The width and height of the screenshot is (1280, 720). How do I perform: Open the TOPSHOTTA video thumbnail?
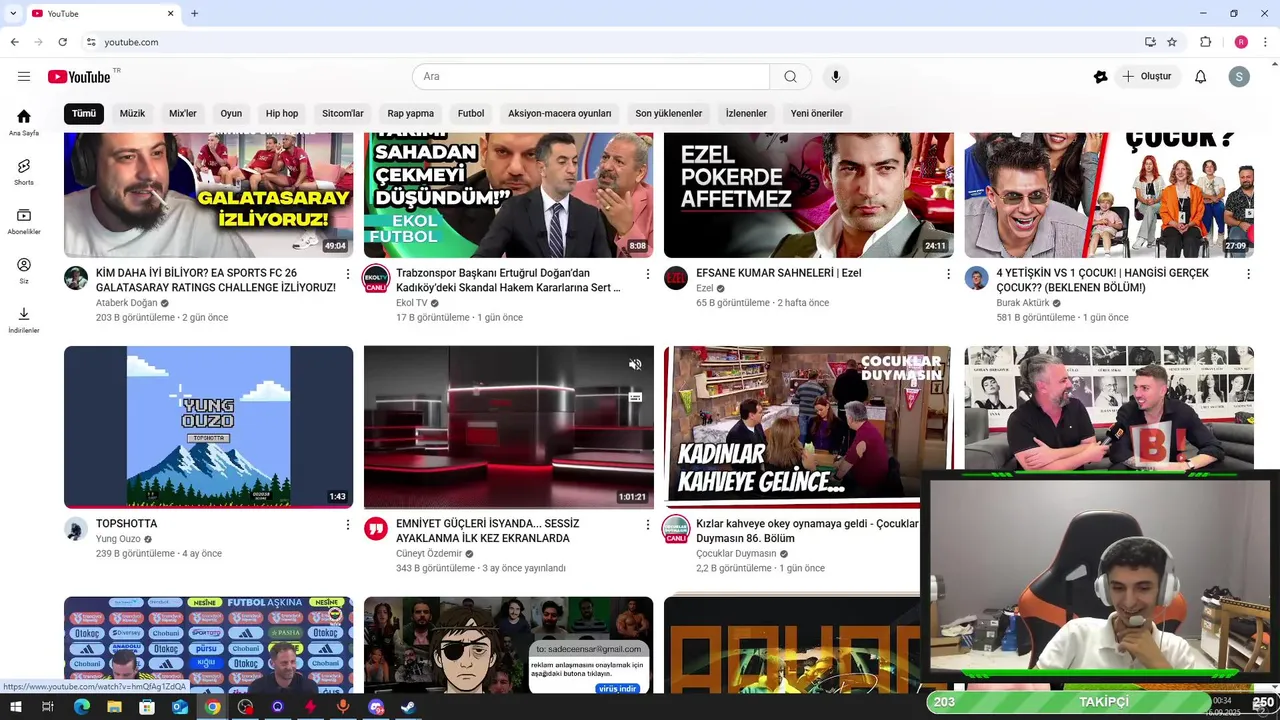pyautogui.click(x=208, y=427)
